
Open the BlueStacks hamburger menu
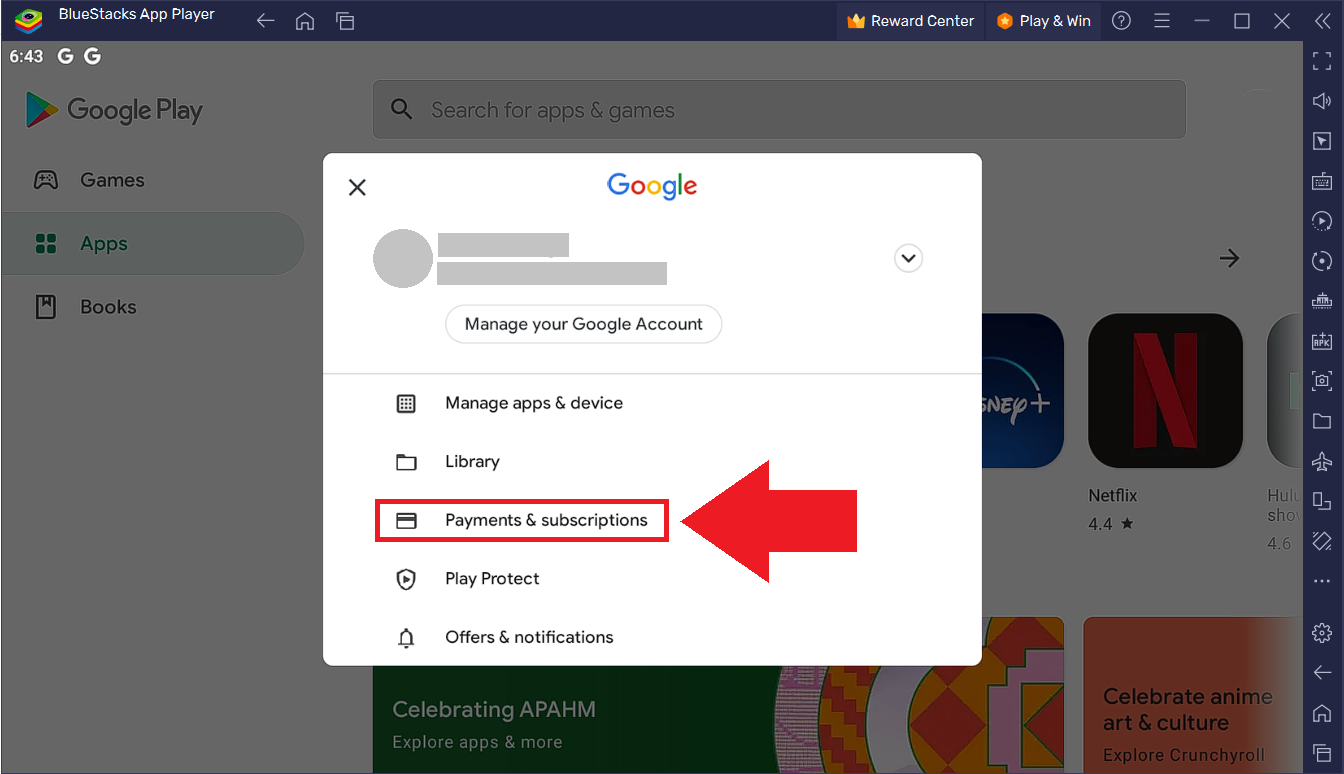[1162, 21]
